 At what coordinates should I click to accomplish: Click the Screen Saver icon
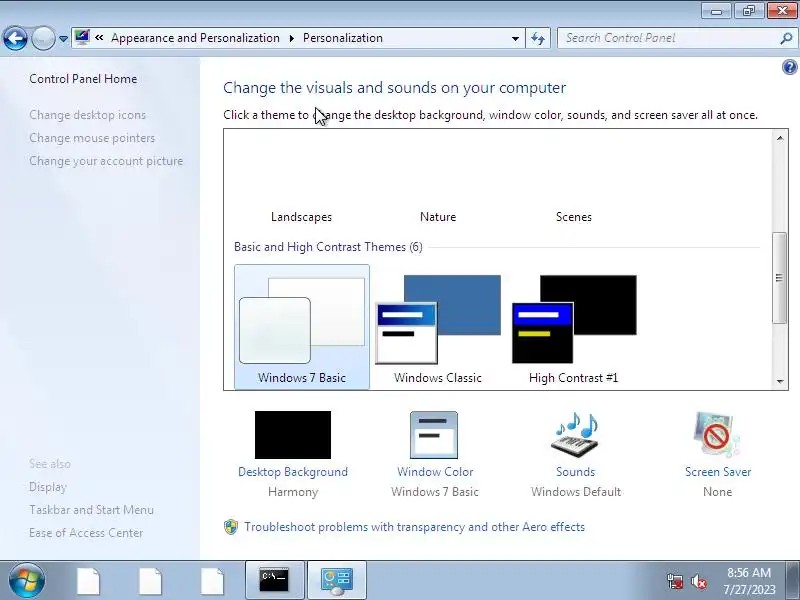[x=717, y=435]
